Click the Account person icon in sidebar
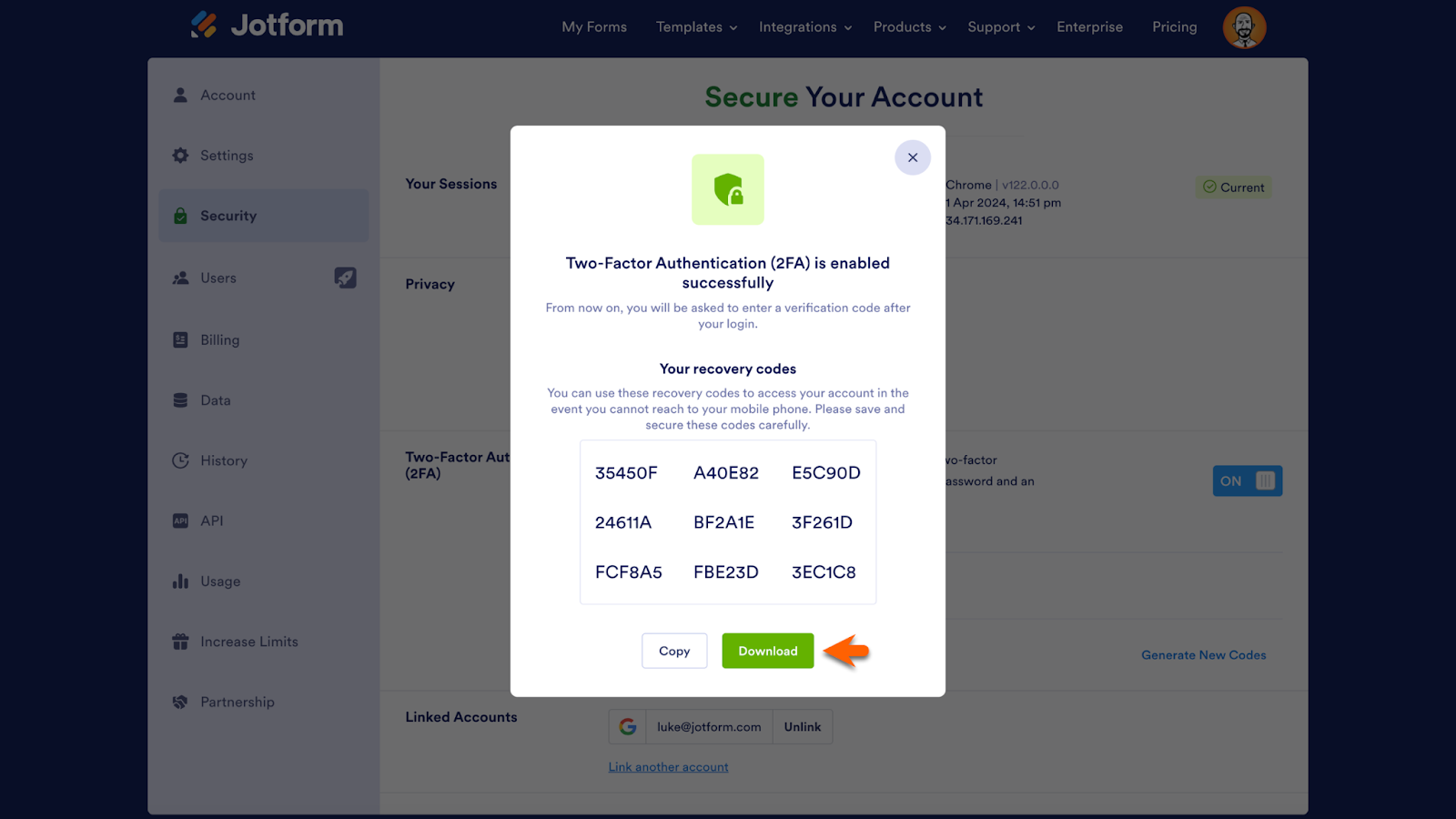The width and height of the screenshot is (1456, 819). [180, 95]
